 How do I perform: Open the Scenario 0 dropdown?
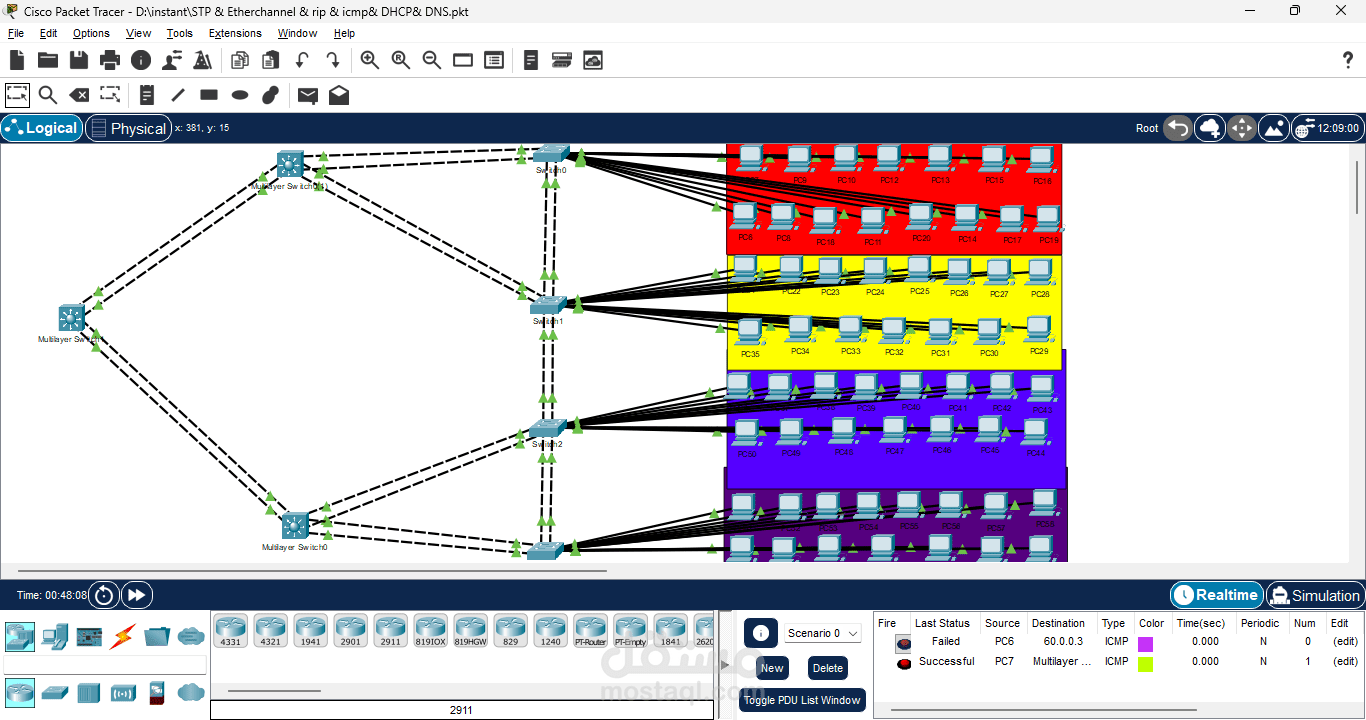pos(821,633)
